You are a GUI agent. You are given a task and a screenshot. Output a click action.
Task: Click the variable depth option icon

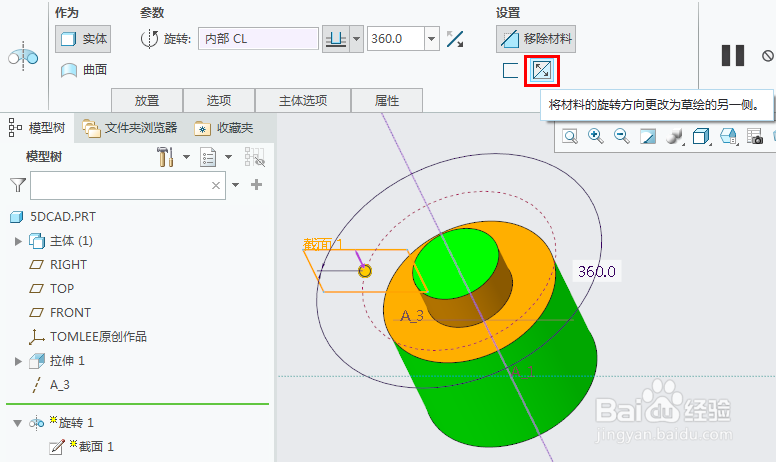click(336, 39)
